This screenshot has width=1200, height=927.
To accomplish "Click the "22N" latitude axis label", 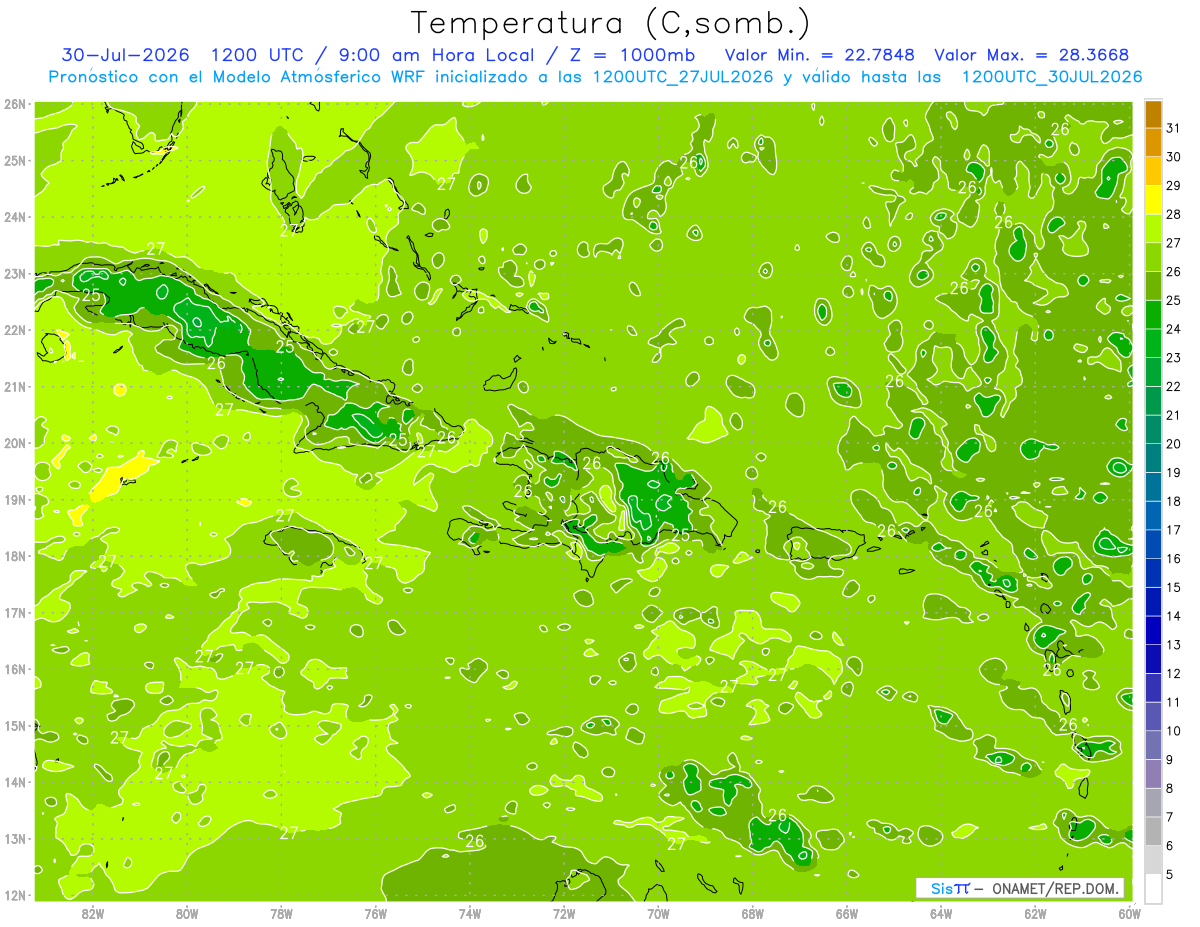I will [x=15, y=330].
